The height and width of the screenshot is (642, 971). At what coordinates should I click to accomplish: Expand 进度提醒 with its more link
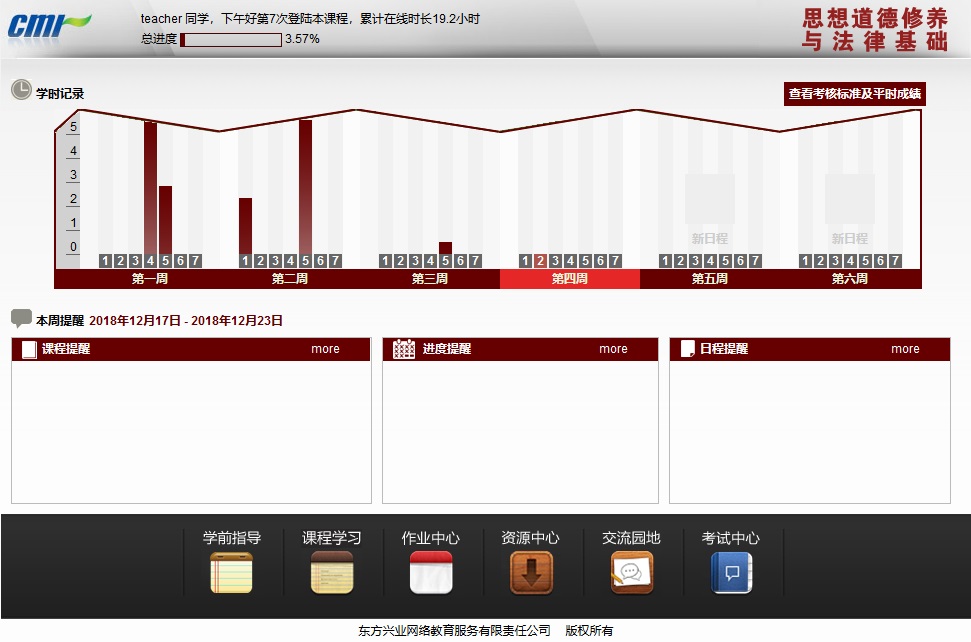613,349
